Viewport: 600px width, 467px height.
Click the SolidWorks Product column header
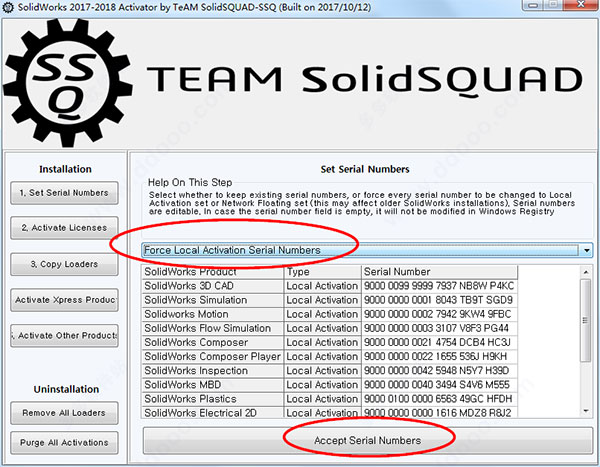coord(213,272)
